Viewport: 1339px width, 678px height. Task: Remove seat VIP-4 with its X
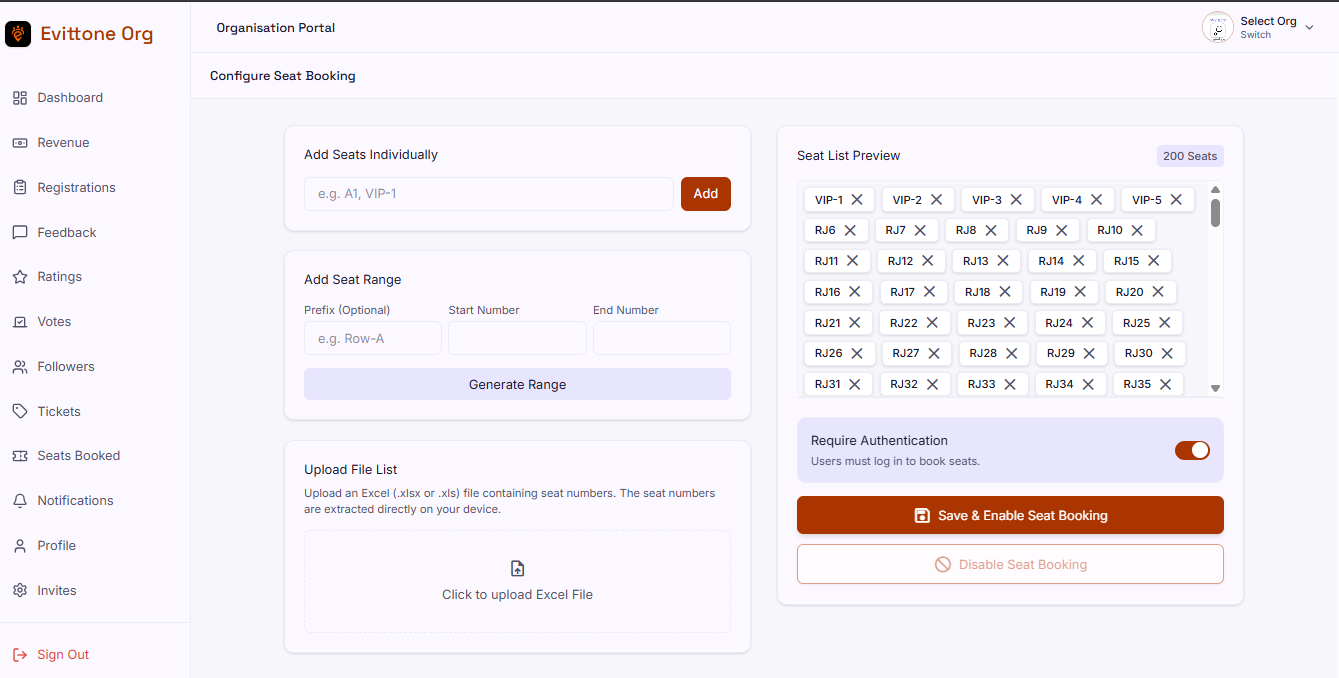point(1096,200)
